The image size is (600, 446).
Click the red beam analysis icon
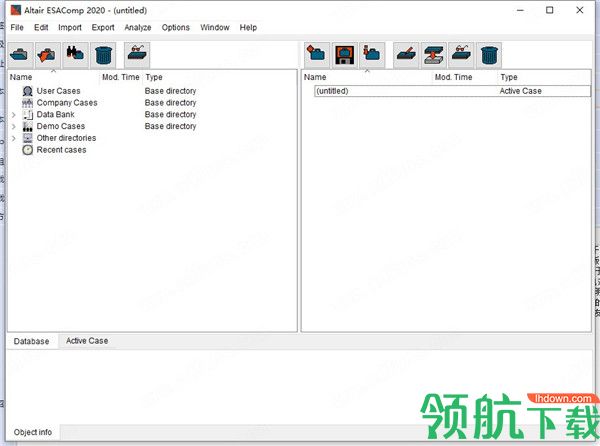(x=434, y=55)
